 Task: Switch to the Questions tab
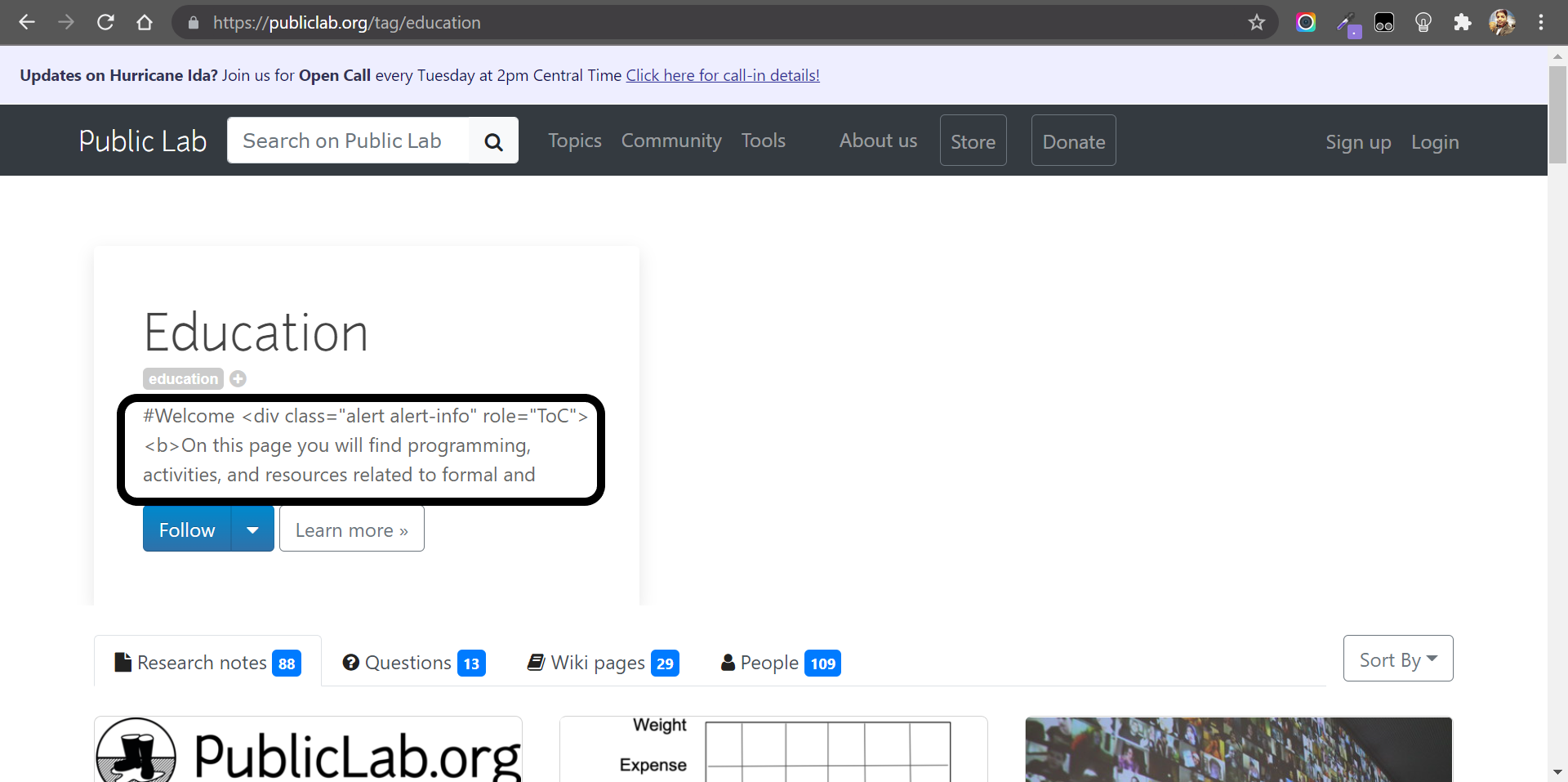pos(408,663)
